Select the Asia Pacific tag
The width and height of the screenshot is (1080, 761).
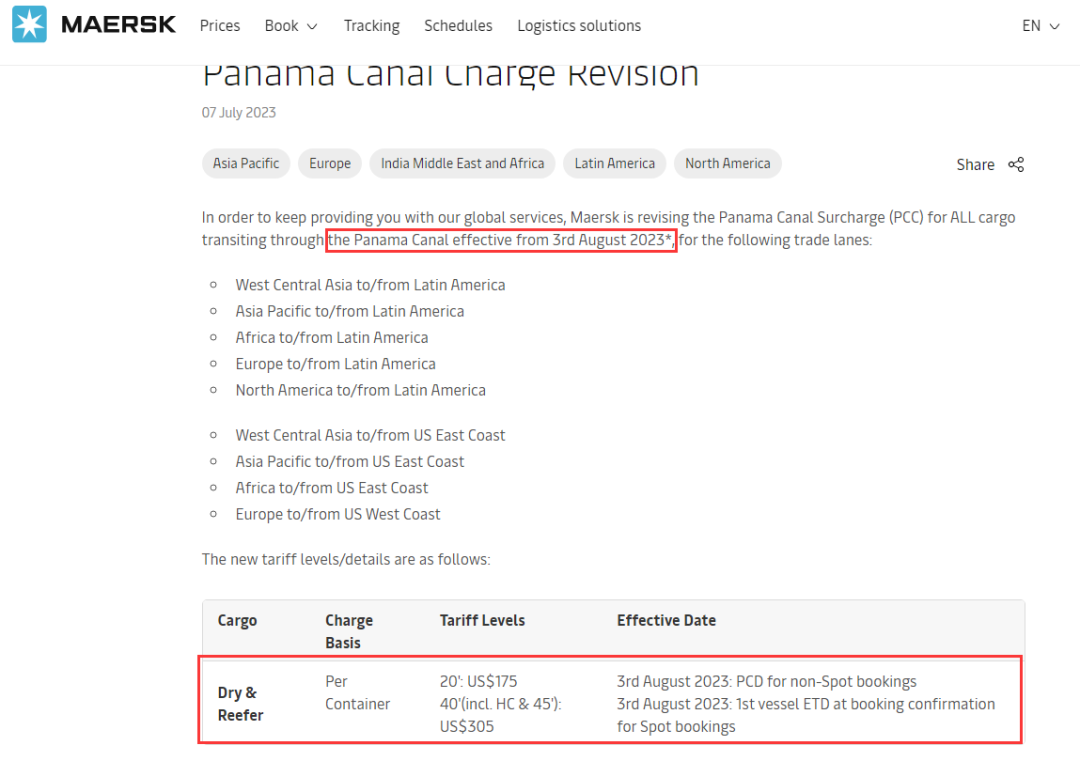pos(246,164)
